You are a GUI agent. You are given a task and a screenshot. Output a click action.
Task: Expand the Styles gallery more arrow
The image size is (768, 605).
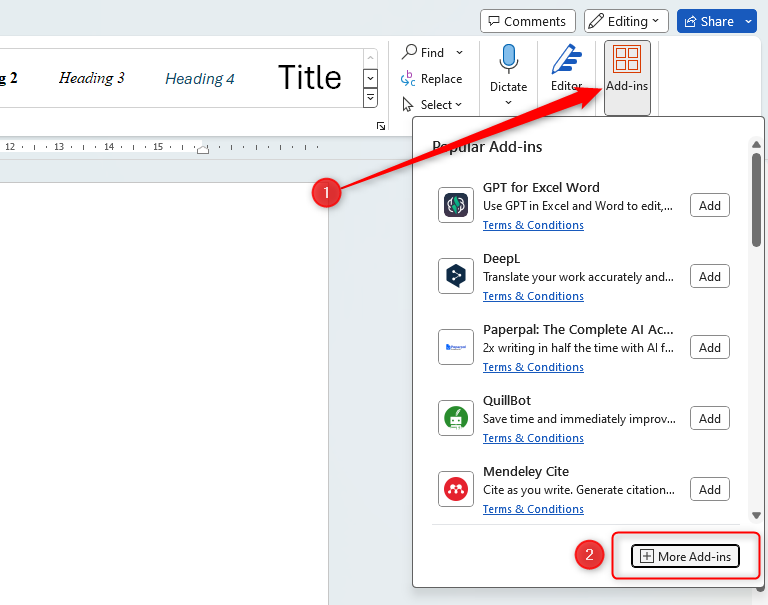[370, 98]
